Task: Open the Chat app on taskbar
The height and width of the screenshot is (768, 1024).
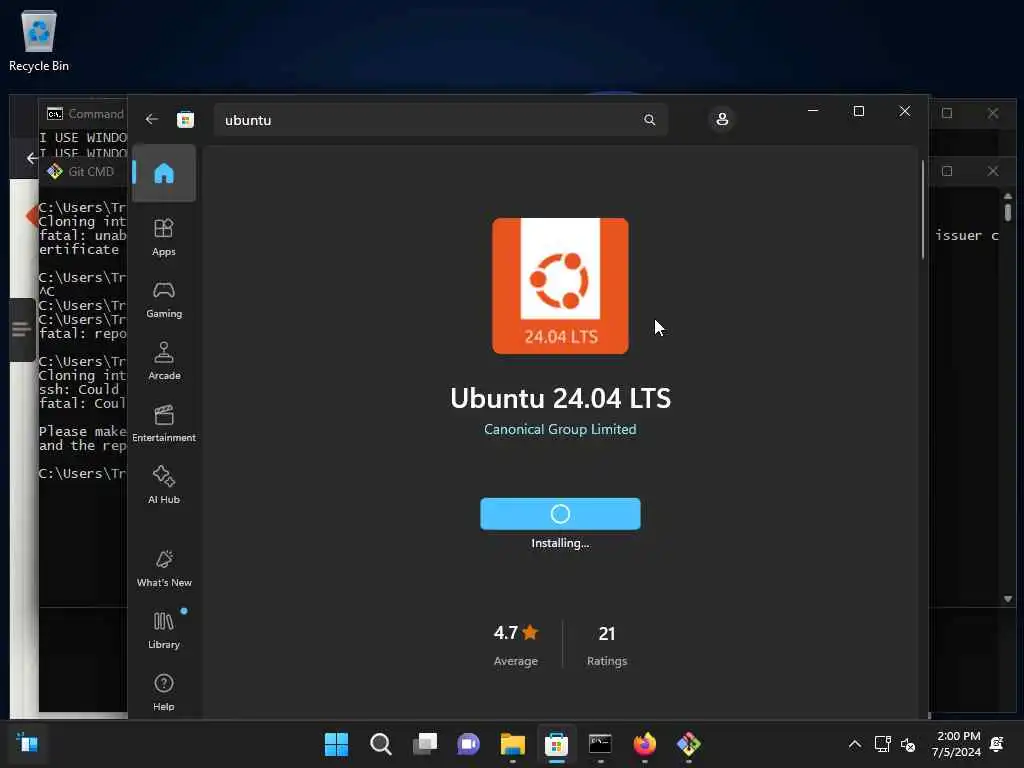Action: 468,744
